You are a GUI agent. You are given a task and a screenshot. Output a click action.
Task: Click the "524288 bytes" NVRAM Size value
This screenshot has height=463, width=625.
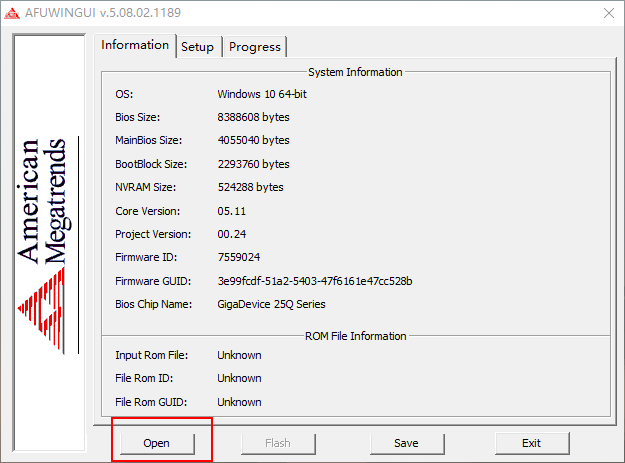(250, 187)
